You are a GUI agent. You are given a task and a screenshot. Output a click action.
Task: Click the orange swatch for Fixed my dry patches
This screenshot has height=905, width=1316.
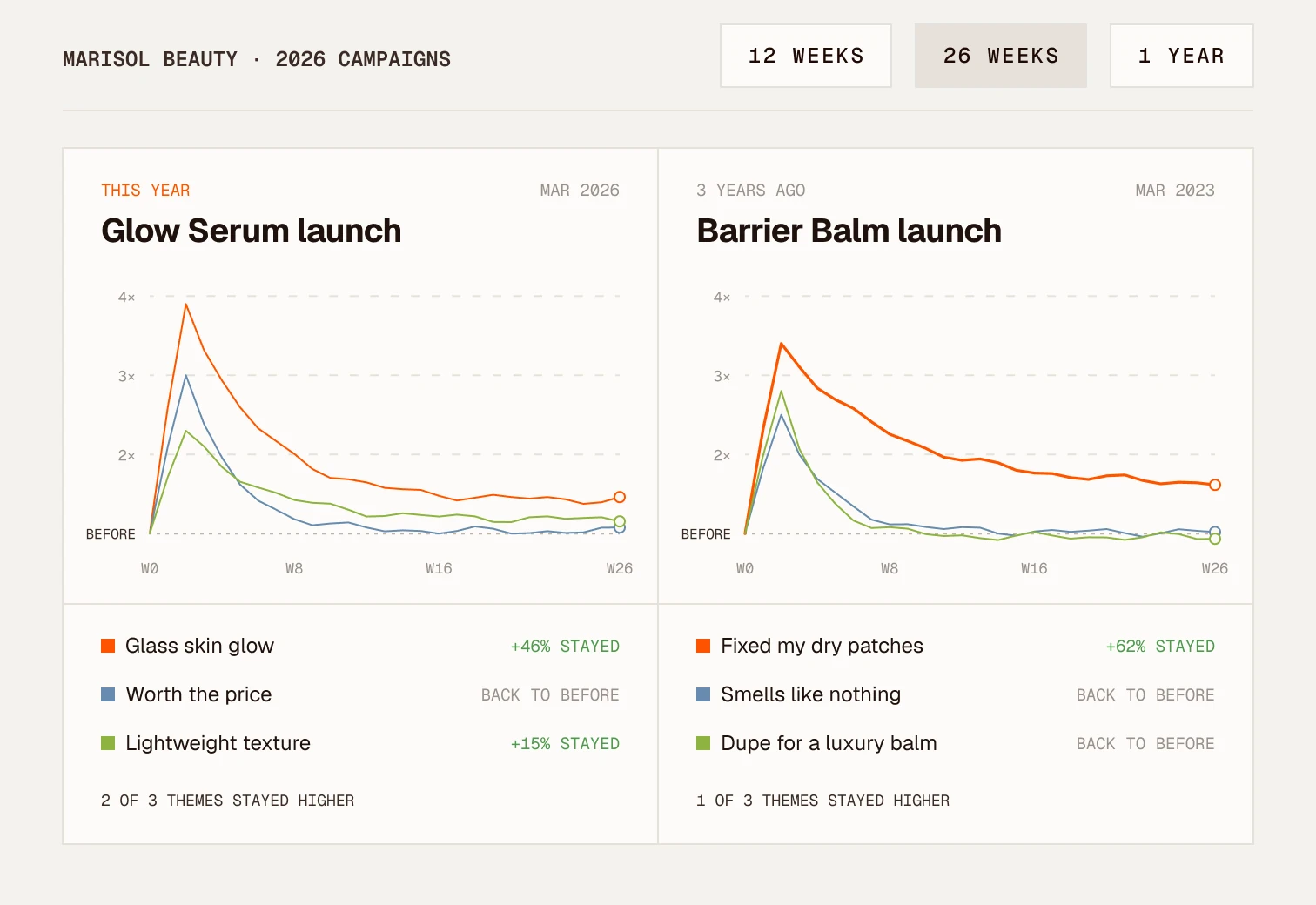tap(703, 646)
